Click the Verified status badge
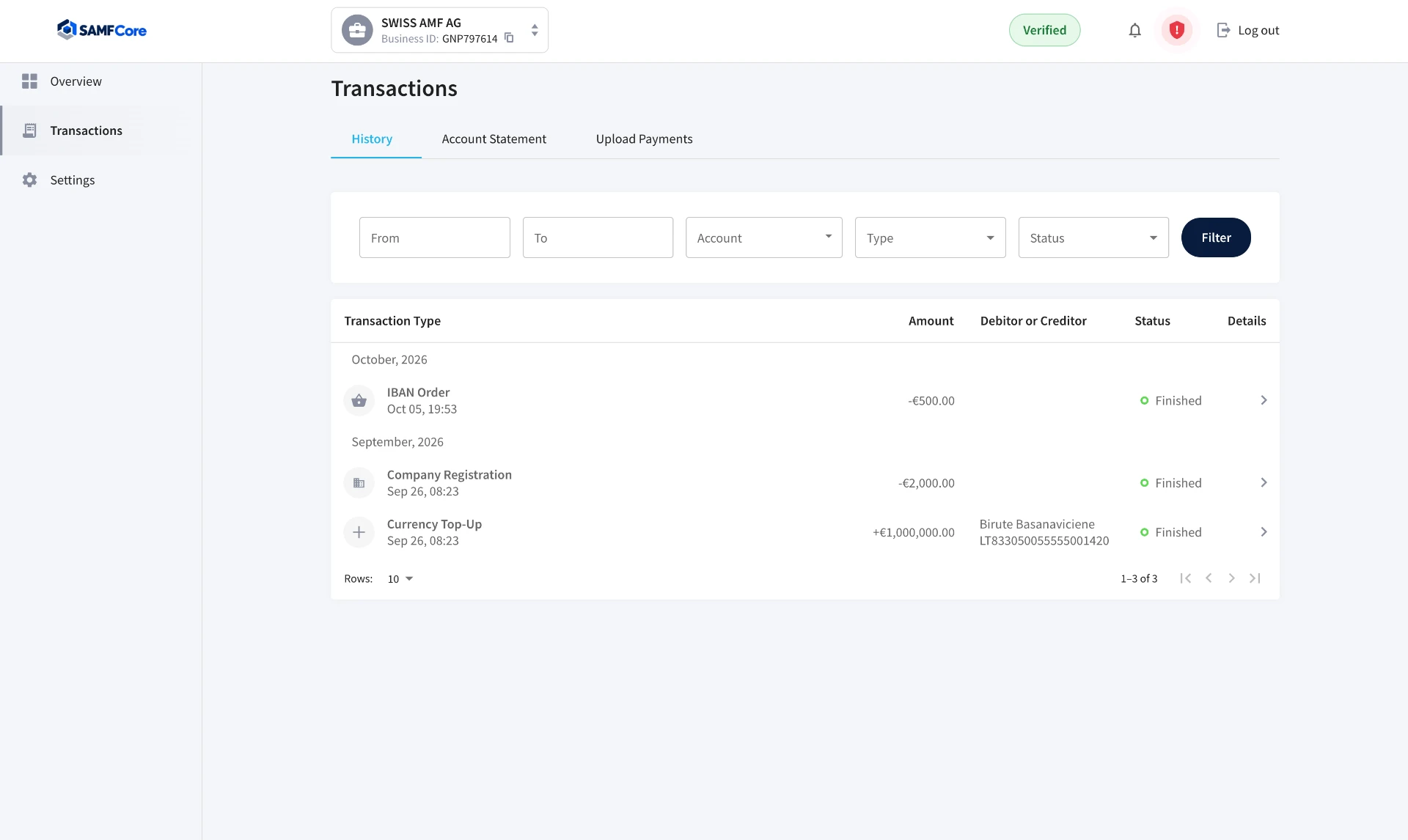This screenshot has height=840, width=1408. pos(1044,30)
